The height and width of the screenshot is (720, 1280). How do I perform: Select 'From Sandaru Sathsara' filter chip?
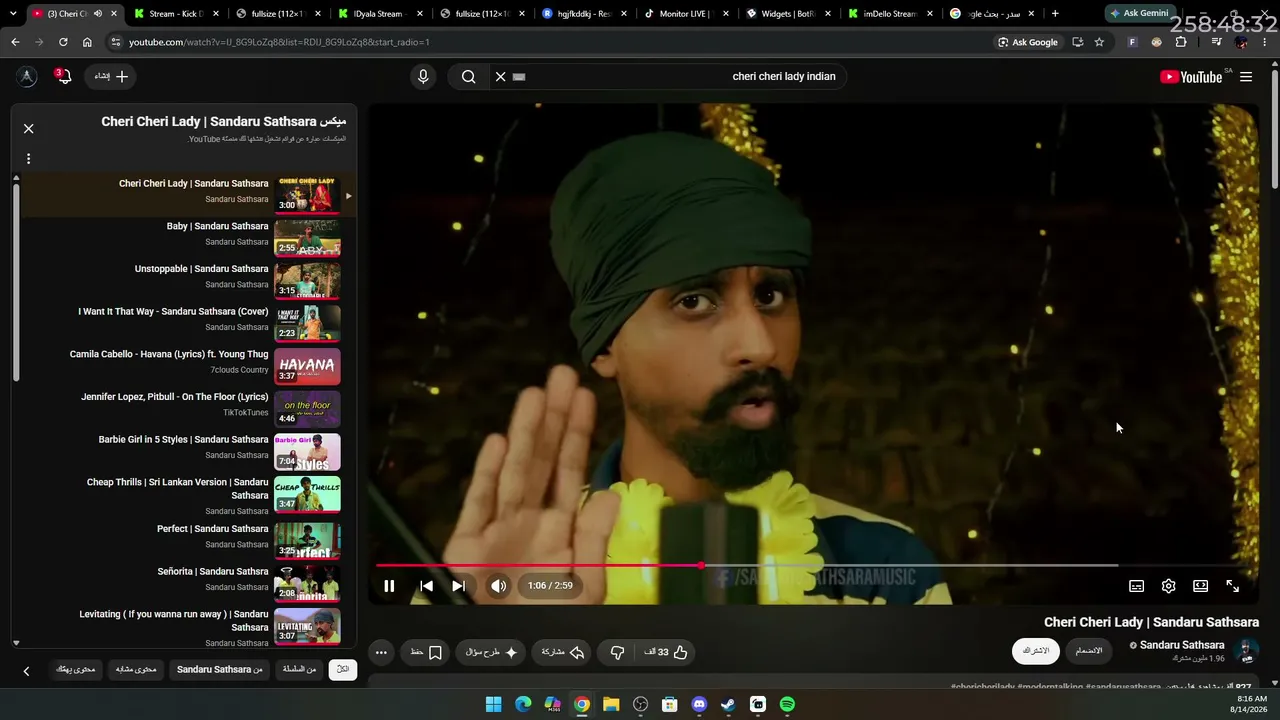220,669
